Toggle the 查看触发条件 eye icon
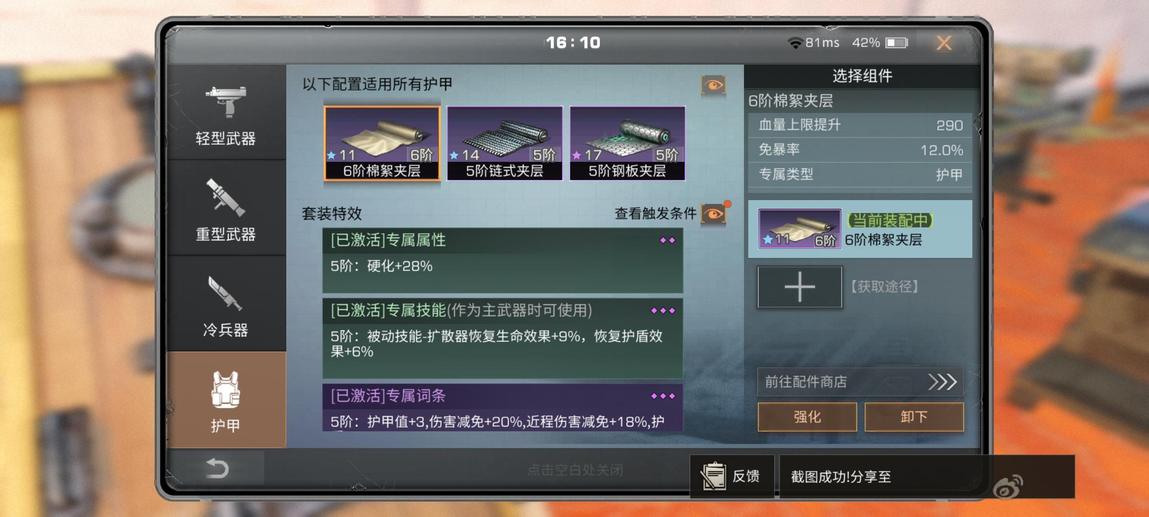Screen dimensions: 1149x517 point(713,213)
